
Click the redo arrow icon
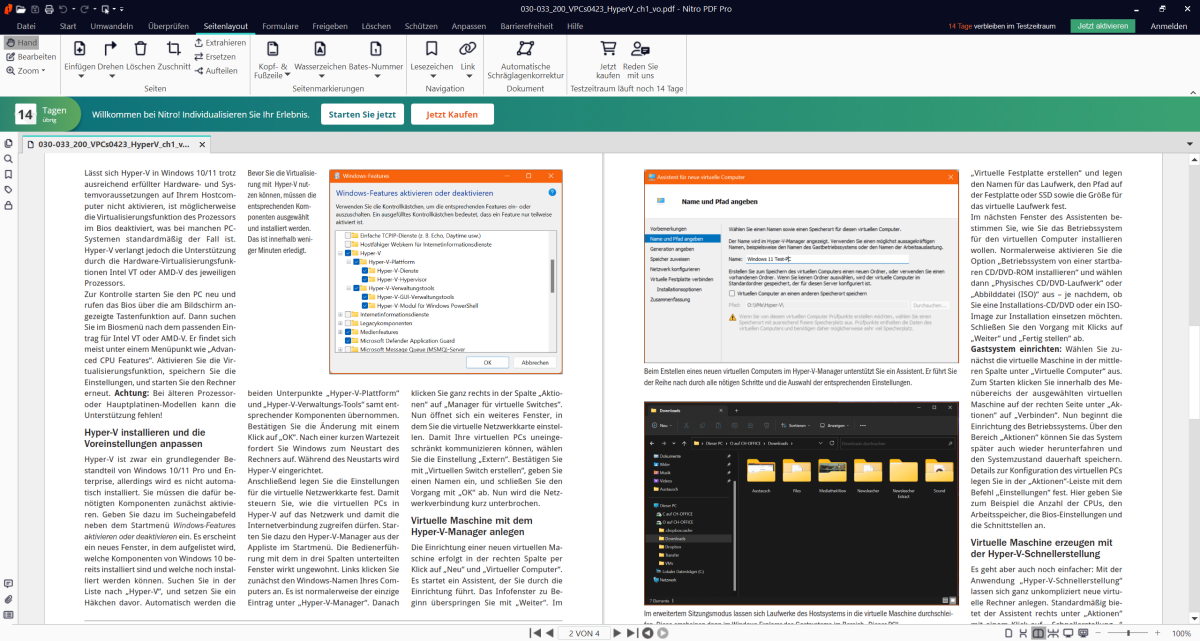84,9
